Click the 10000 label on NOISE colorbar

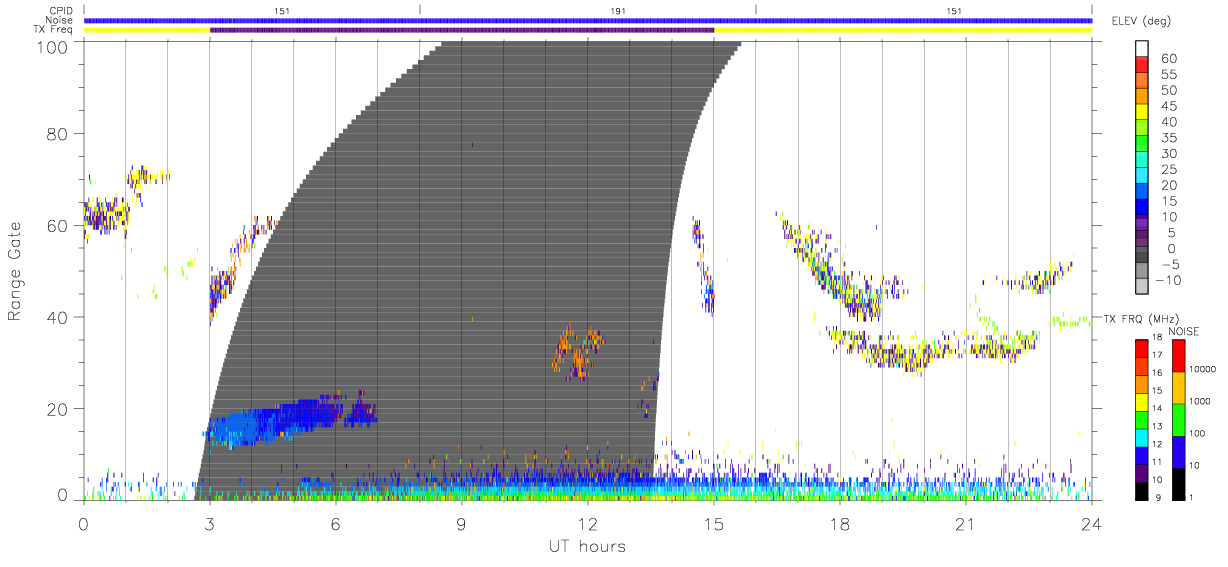[1203, 368]
